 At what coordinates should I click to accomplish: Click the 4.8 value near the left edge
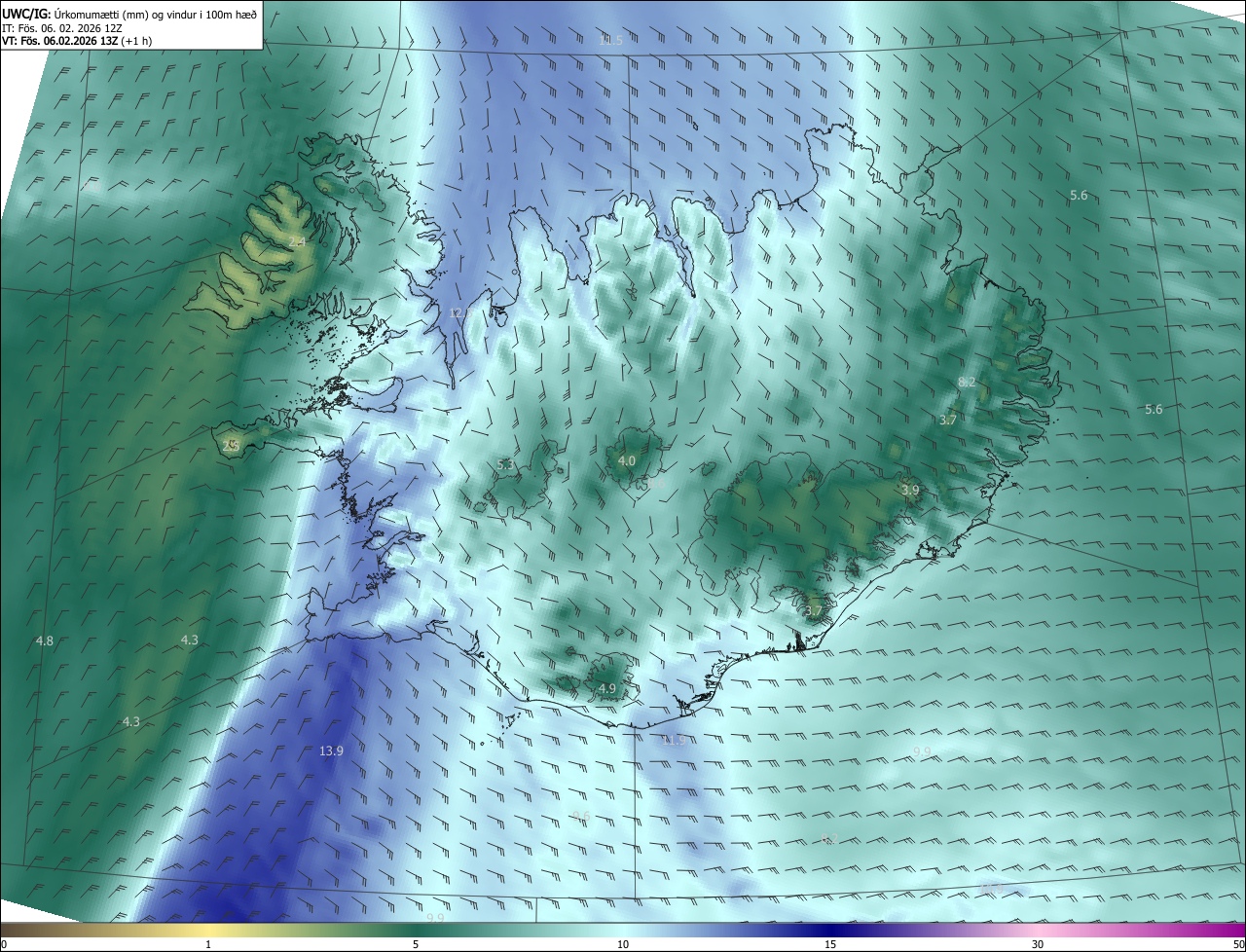45,641
